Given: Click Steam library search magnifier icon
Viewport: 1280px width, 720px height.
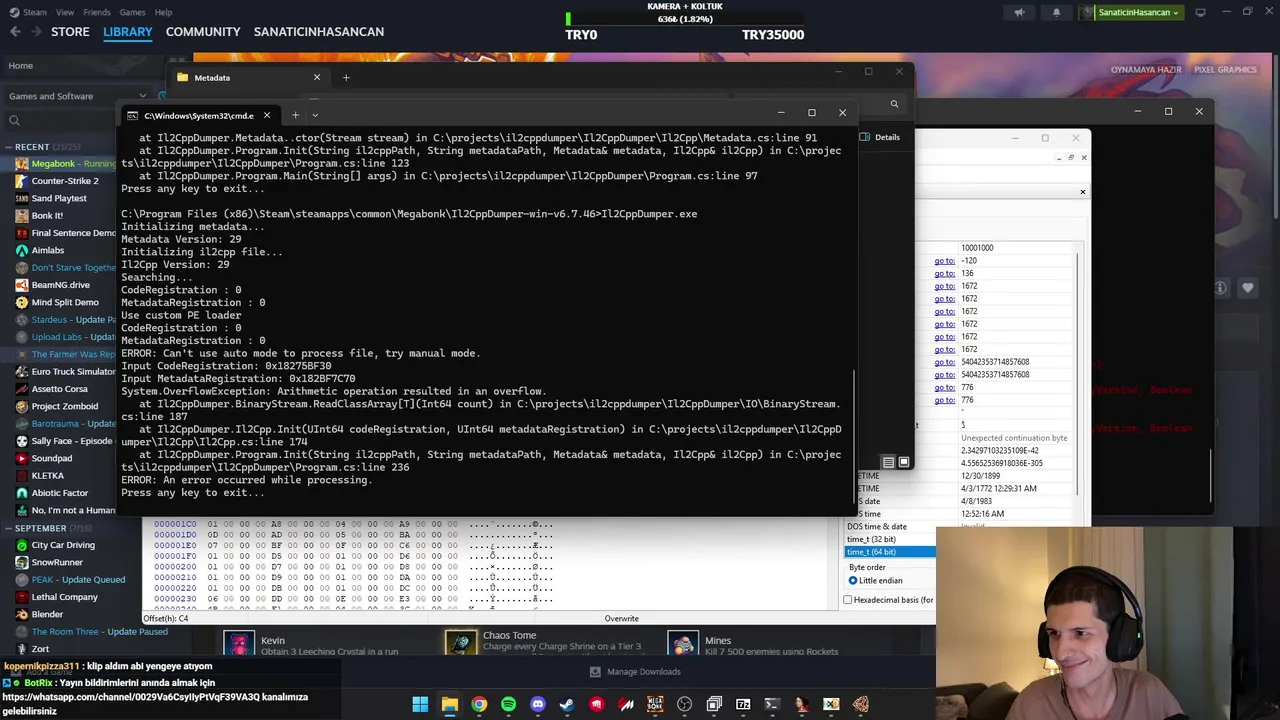Looking at the screenshot, I should pyautogui.click(x=14, y=121).
